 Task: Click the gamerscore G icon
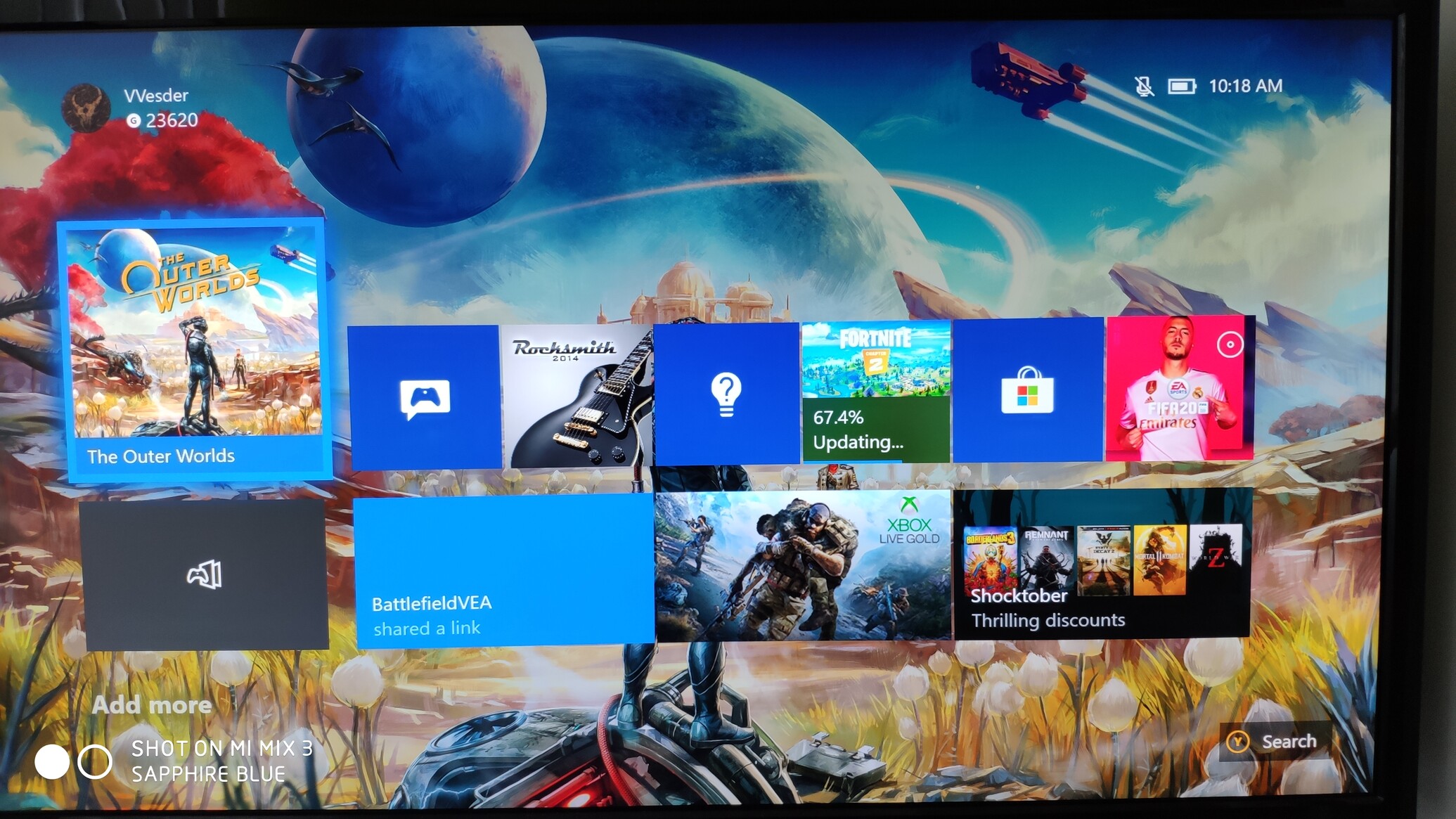[134, 121]
